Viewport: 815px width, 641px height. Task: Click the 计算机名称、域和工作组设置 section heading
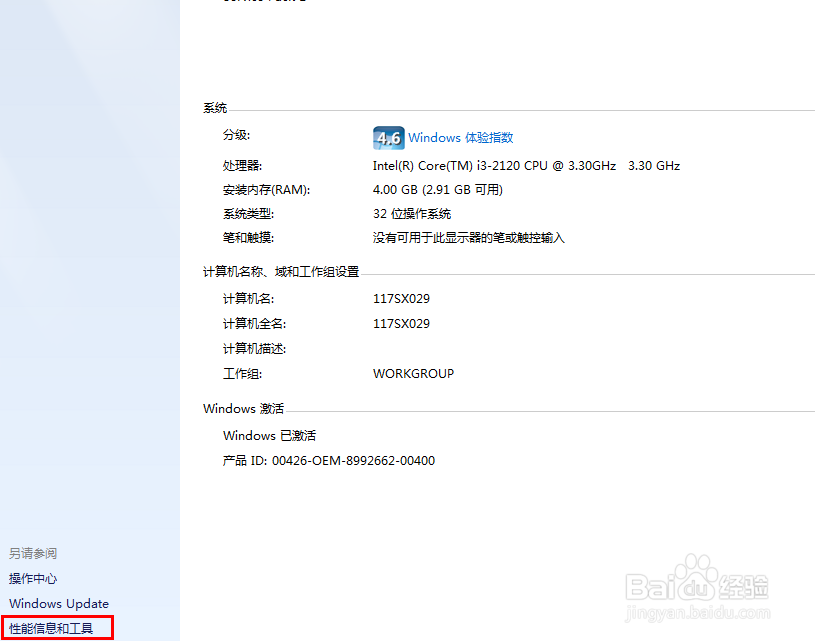281,272
